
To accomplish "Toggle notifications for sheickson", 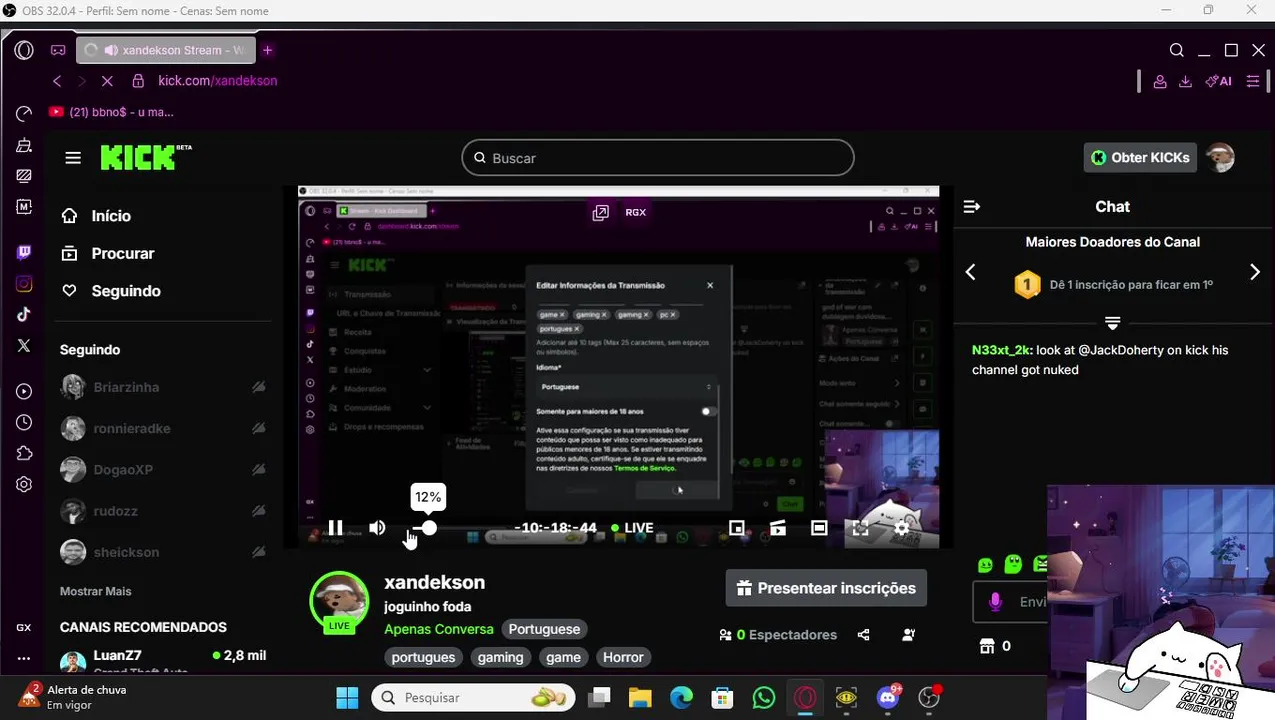I will 258,552.
